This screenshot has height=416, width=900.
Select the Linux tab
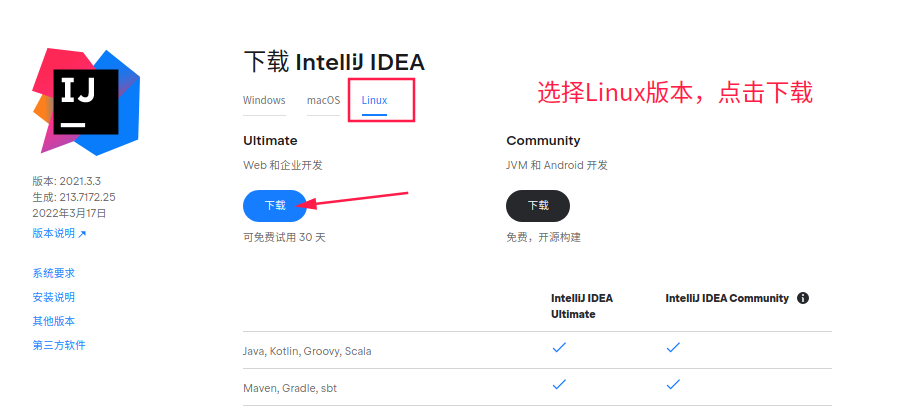click(x=375, y=101)
